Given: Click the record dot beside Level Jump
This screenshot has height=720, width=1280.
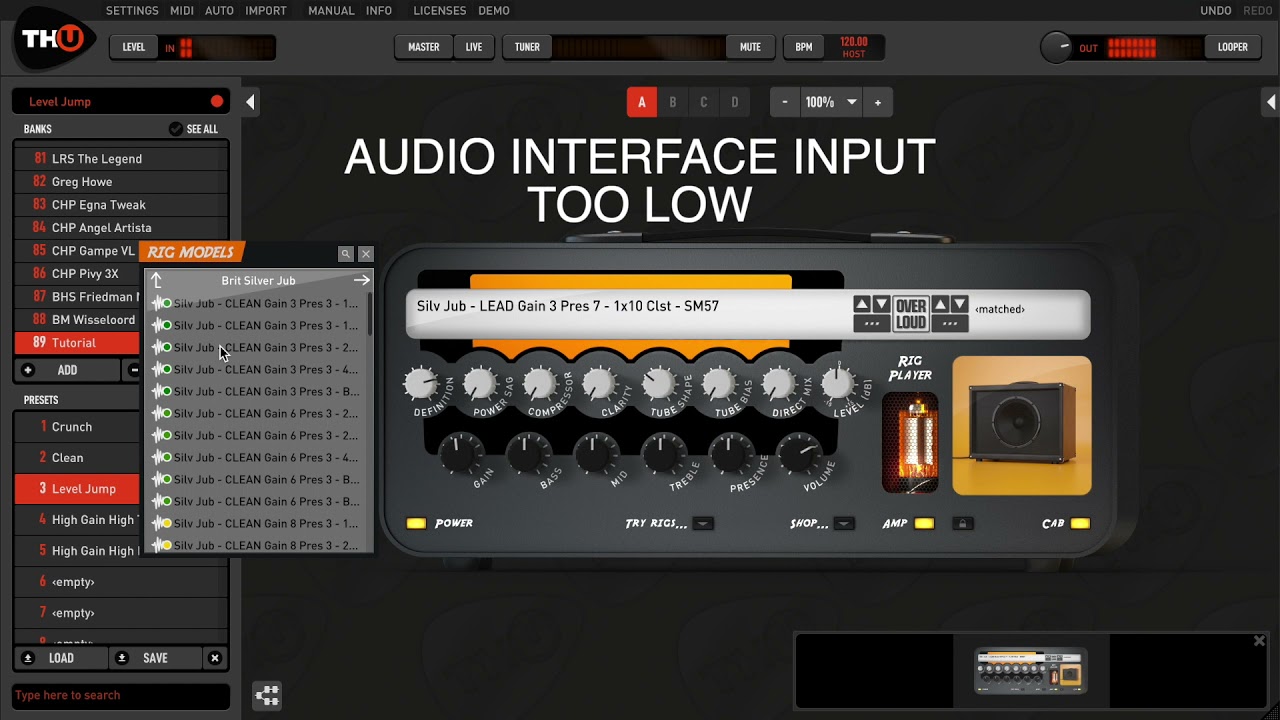Looking at the screenshot, I should (x=217, y=102).
